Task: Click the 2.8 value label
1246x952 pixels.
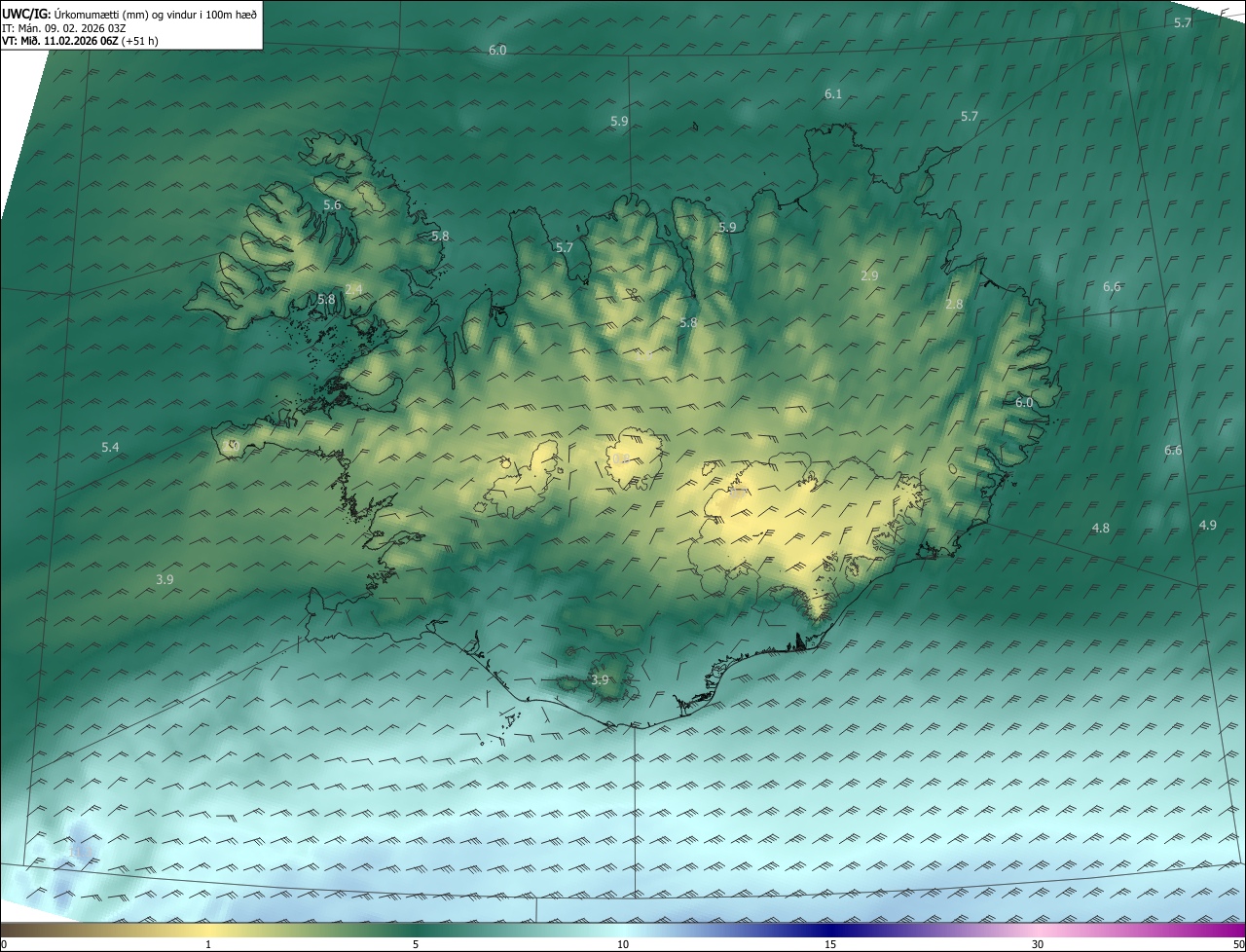Action: pyautogui.click(x=954, y=305)
